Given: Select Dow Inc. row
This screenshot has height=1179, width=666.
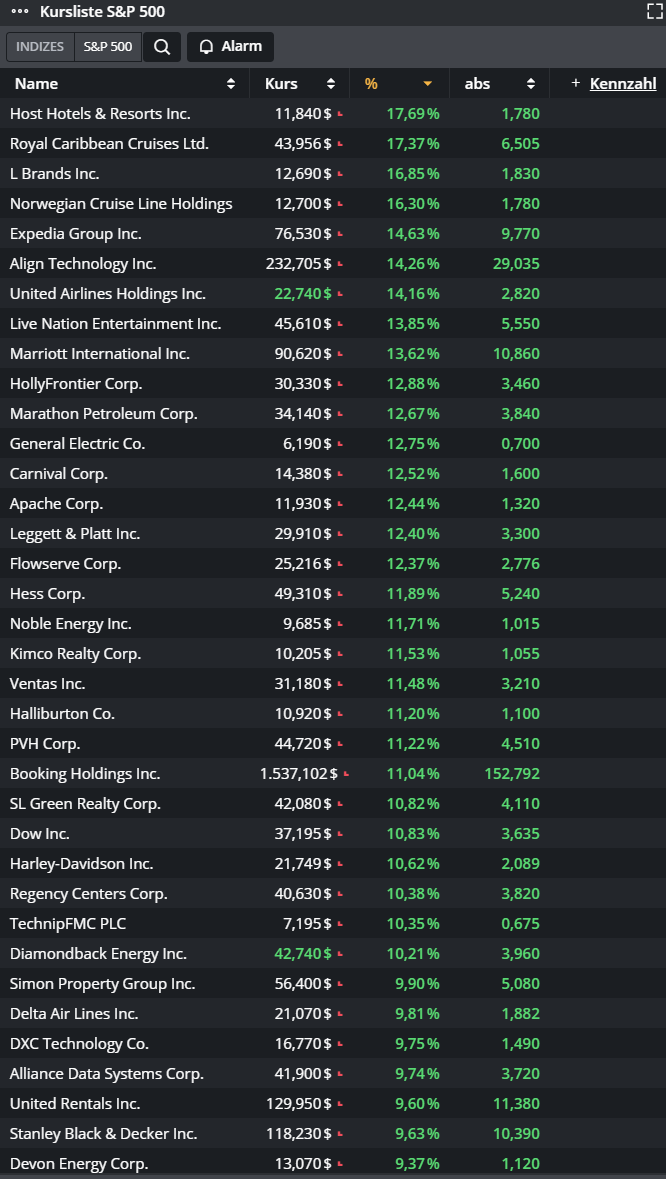Looking at the screenshot, I should pyautogui.click(x=333, y=834).
